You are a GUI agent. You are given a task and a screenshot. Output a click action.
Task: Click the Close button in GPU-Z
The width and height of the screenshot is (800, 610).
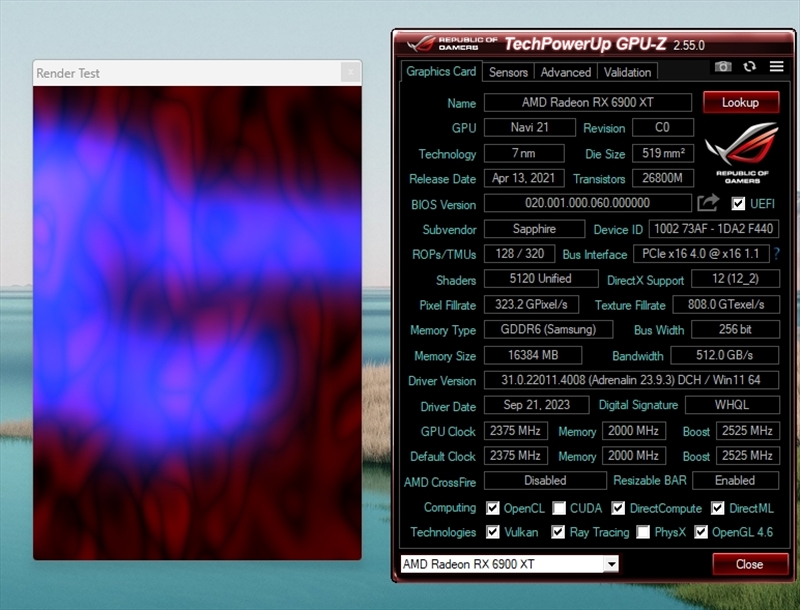[x=749, y=564]
